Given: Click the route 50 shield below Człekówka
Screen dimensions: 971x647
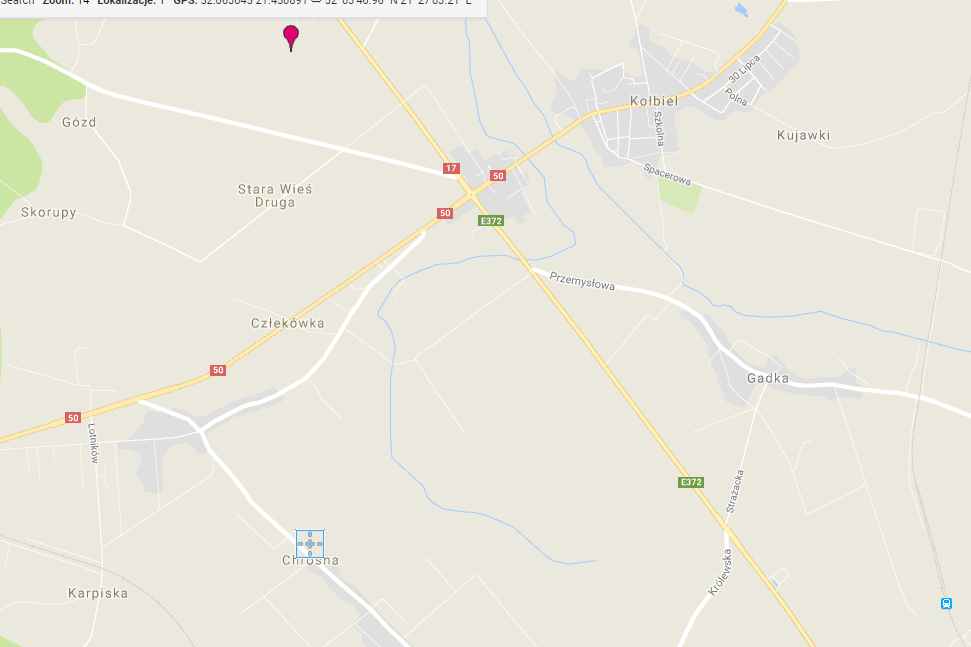Looking at the screenshot, I should tap(217, 370).
